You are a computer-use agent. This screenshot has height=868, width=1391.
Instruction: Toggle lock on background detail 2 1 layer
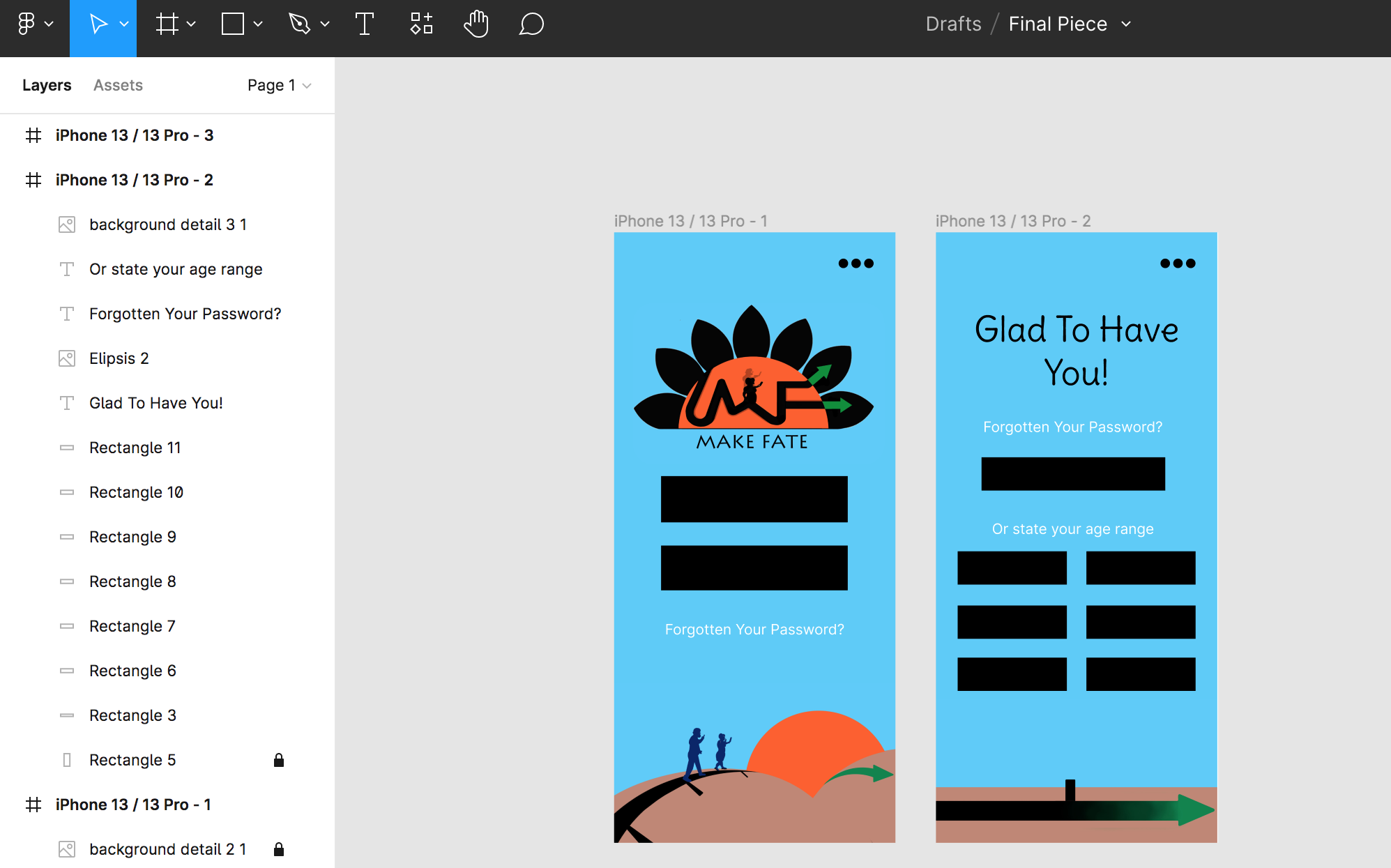coord(279,849)
